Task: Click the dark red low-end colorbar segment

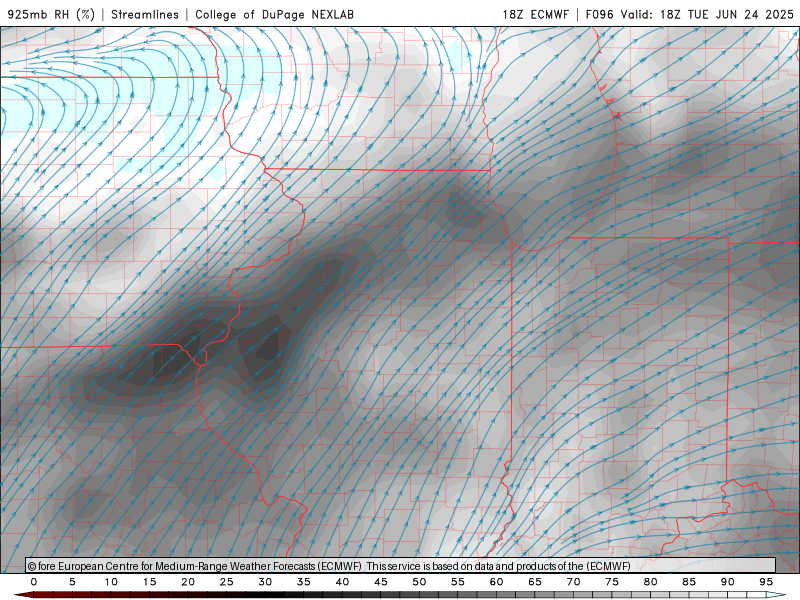Action: (43, 595)
